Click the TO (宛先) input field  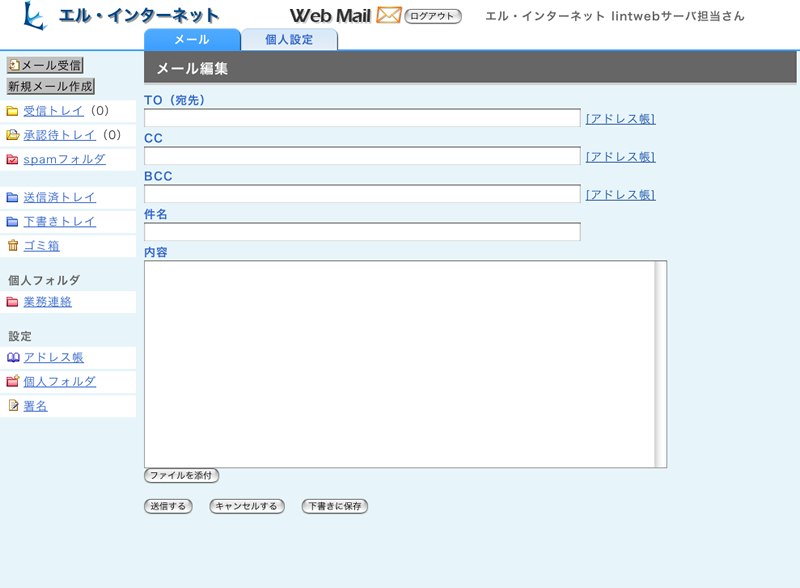point(362,118)
